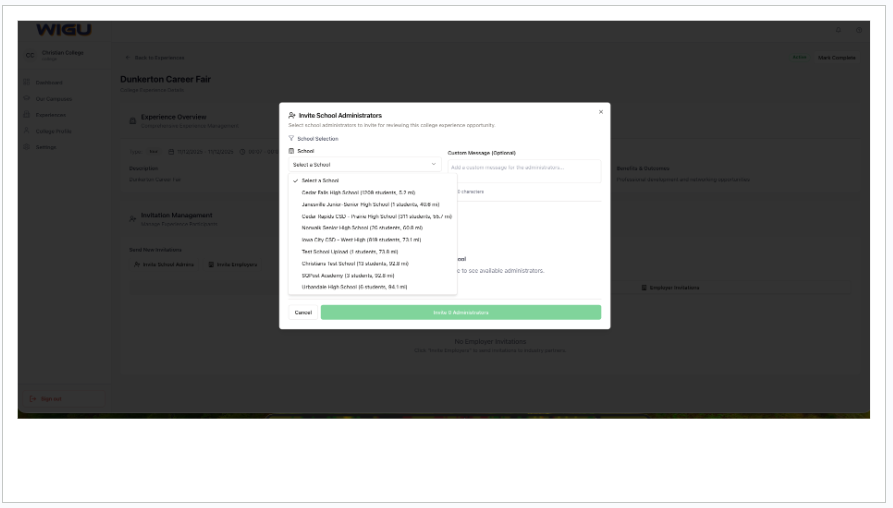Screen dimensions: 893x508
Task: Click the Experiences sidebar icon
Action: [27, 115]
